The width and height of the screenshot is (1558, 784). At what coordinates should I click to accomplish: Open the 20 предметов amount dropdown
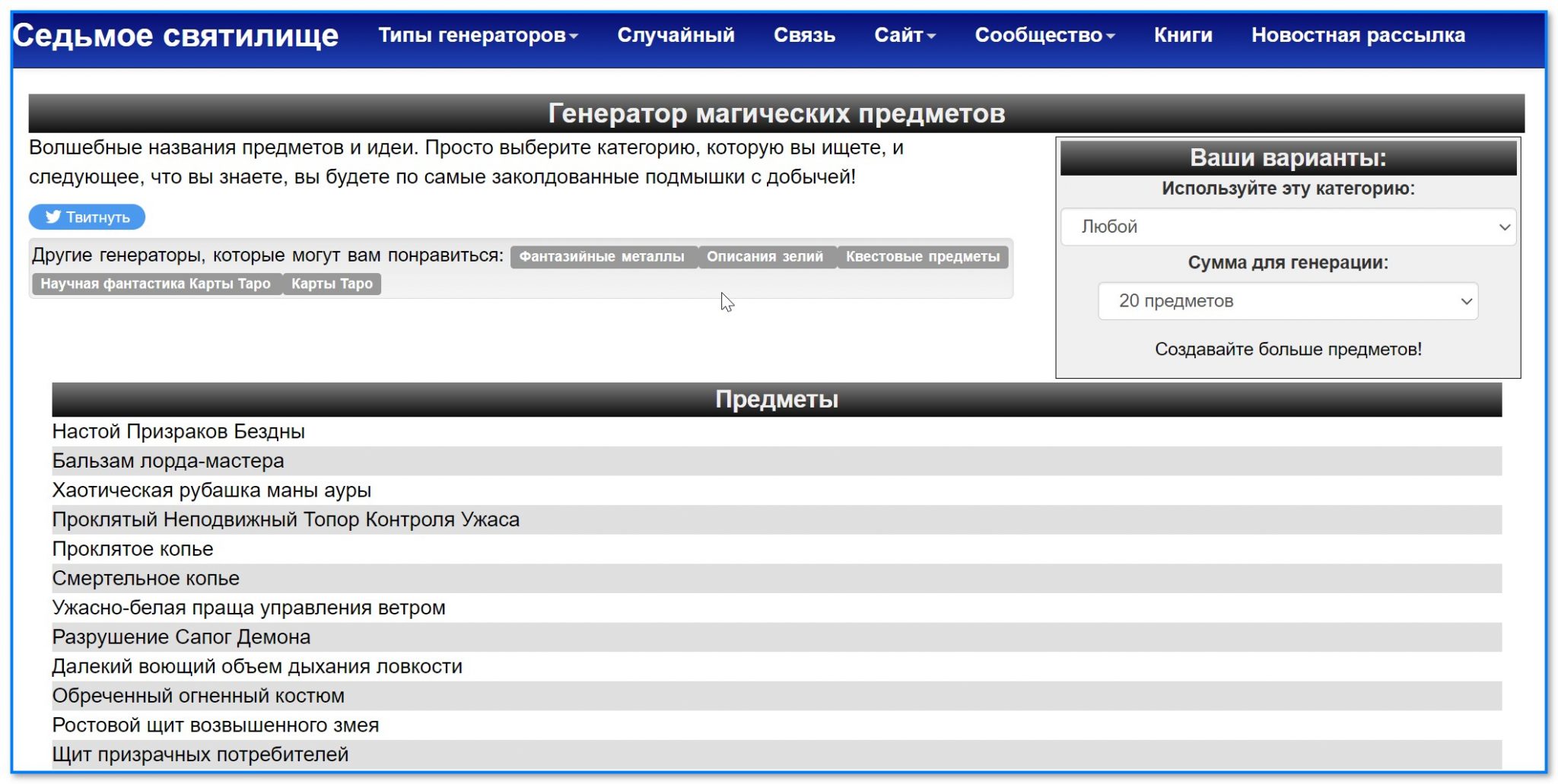[x=1288, y=301]
